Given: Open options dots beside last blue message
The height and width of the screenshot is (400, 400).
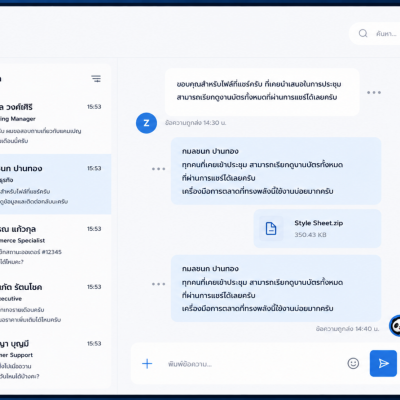Looking at the screenshot, I should (x=158, y=284).
